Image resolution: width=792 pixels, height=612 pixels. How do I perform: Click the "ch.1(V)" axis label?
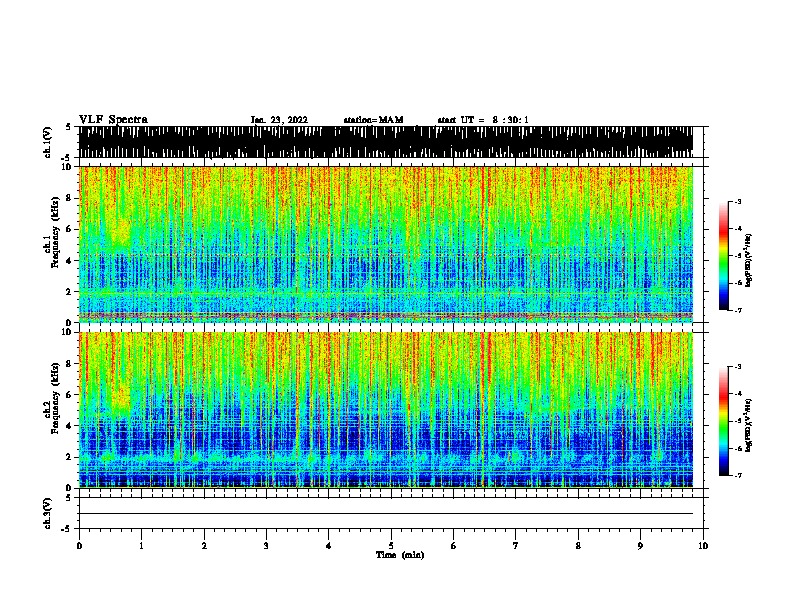pos(47,142)
